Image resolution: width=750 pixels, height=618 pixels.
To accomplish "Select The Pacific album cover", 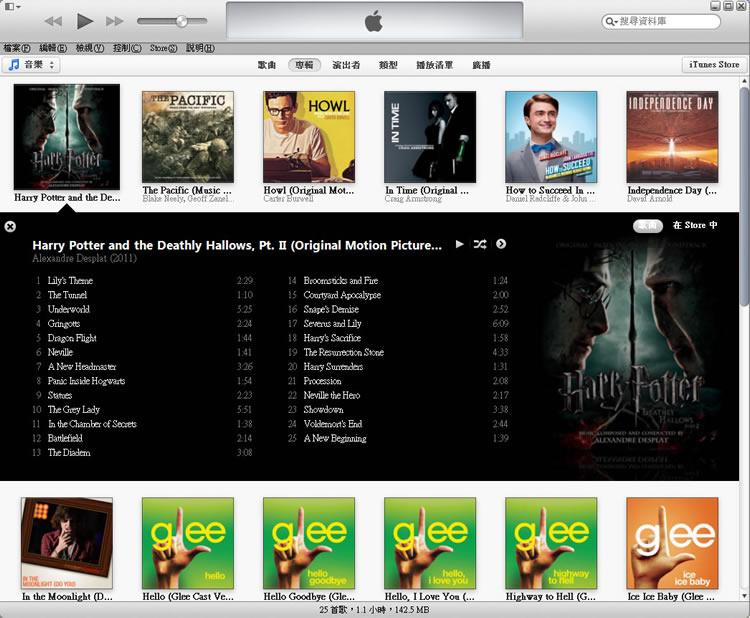I will tap(188, 137).
